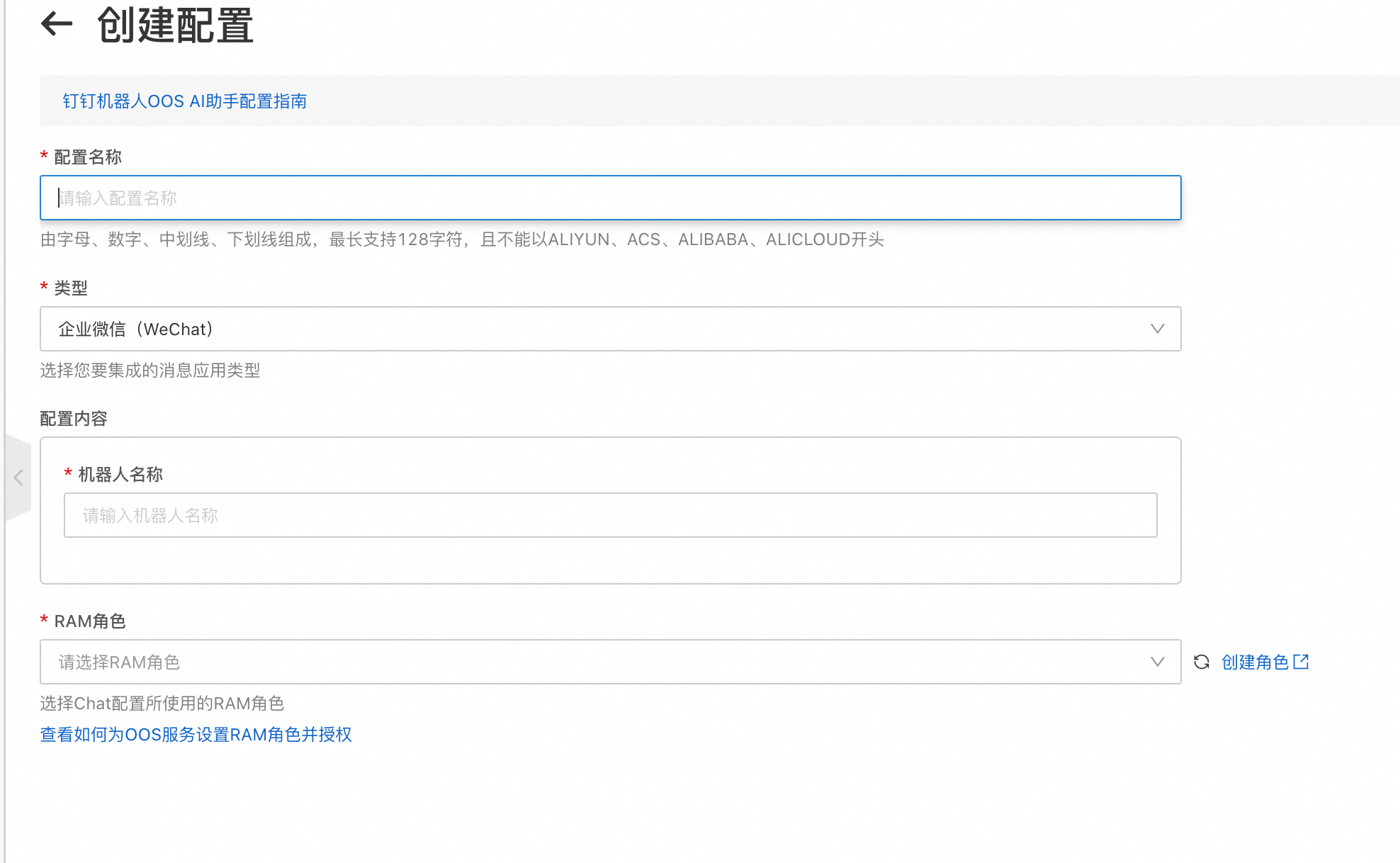Image resolution: width=1400 pixels, height=863 pixels.
Task: Click the 类型 field label
Action: pos(71,288)
